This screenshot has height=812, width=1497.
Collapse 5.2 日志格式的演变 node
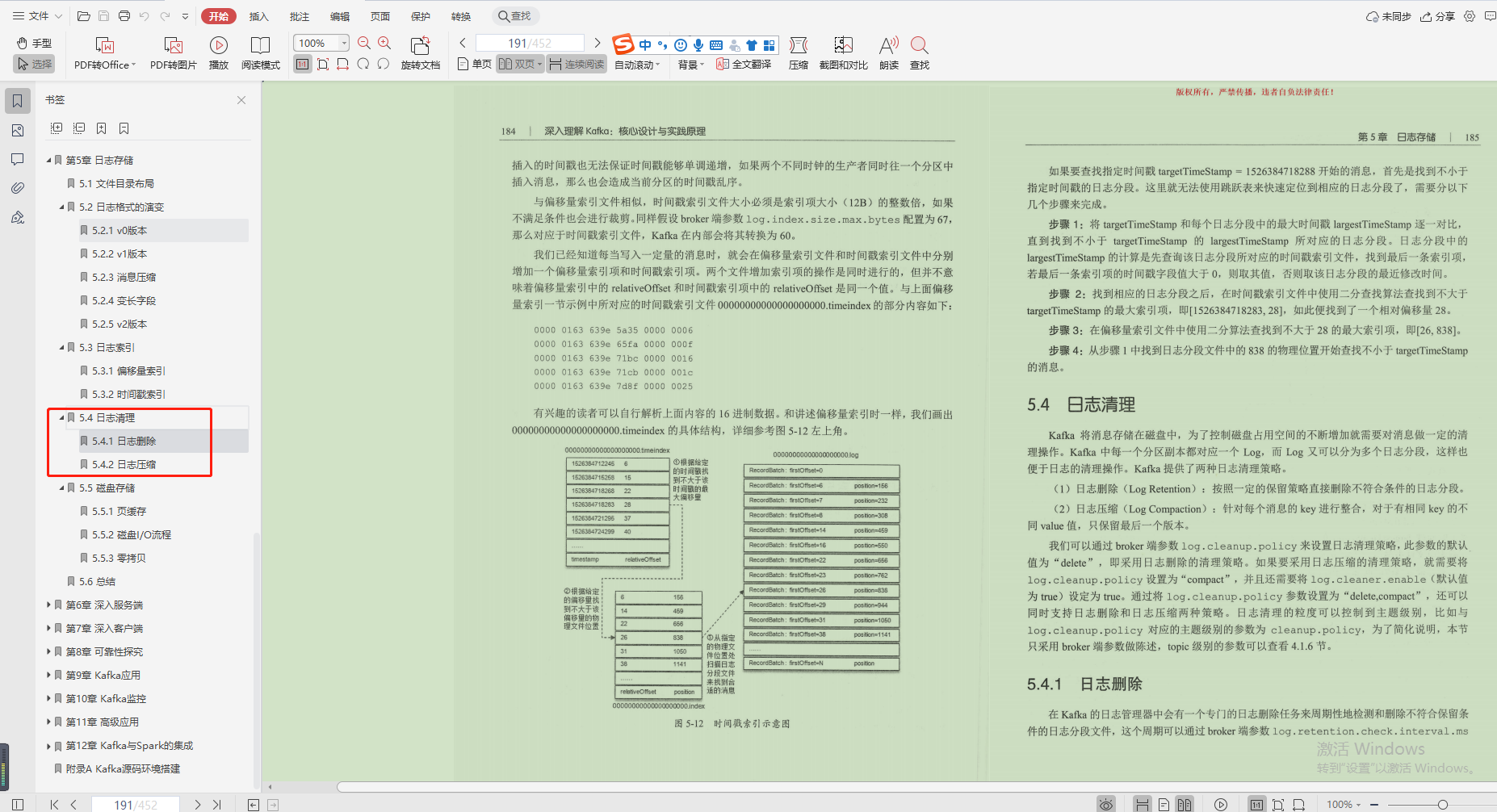61,207
